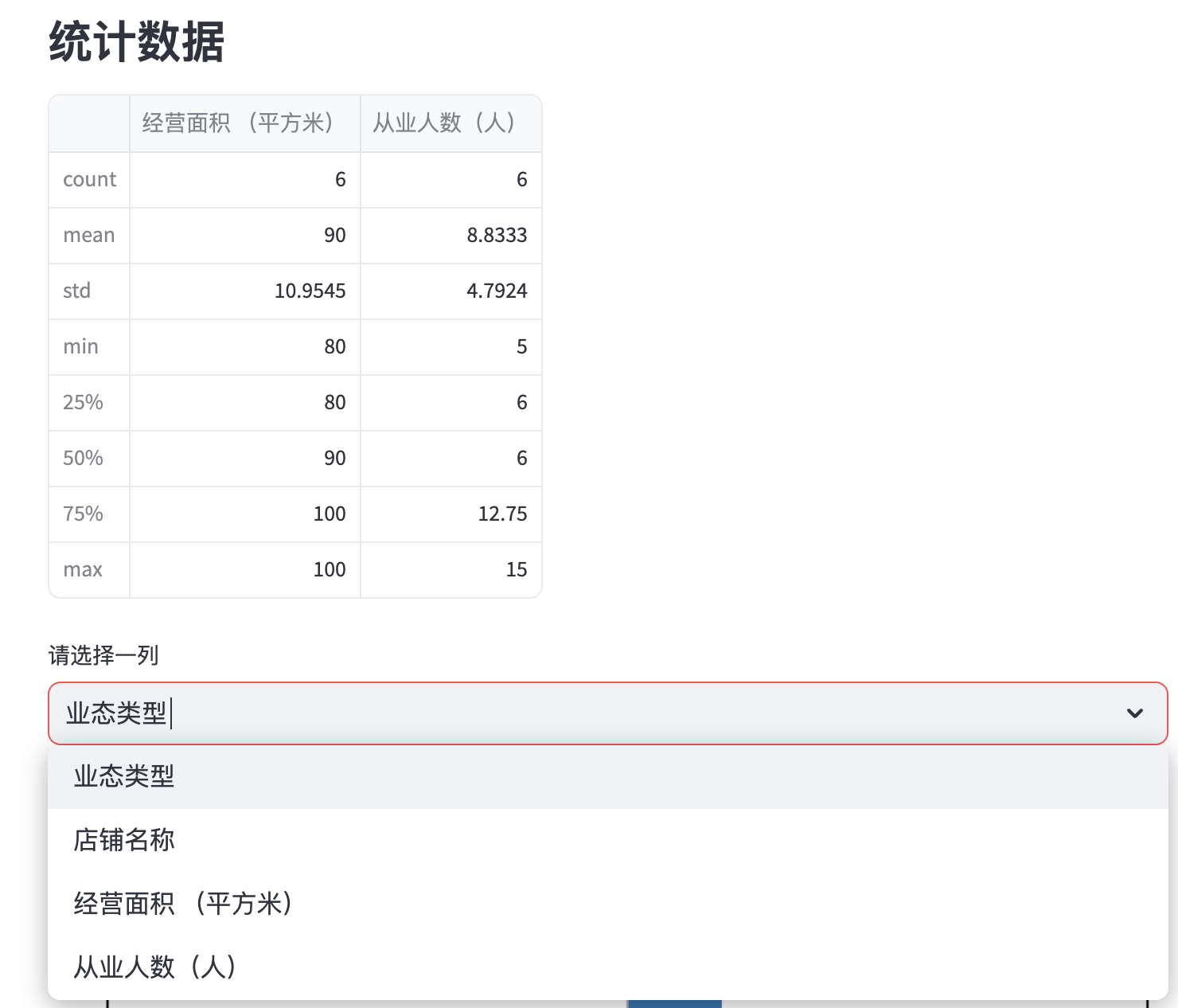
Task: Choose 经营面积（平方米） from the dropdown list
Action: [x=608, y=904]
